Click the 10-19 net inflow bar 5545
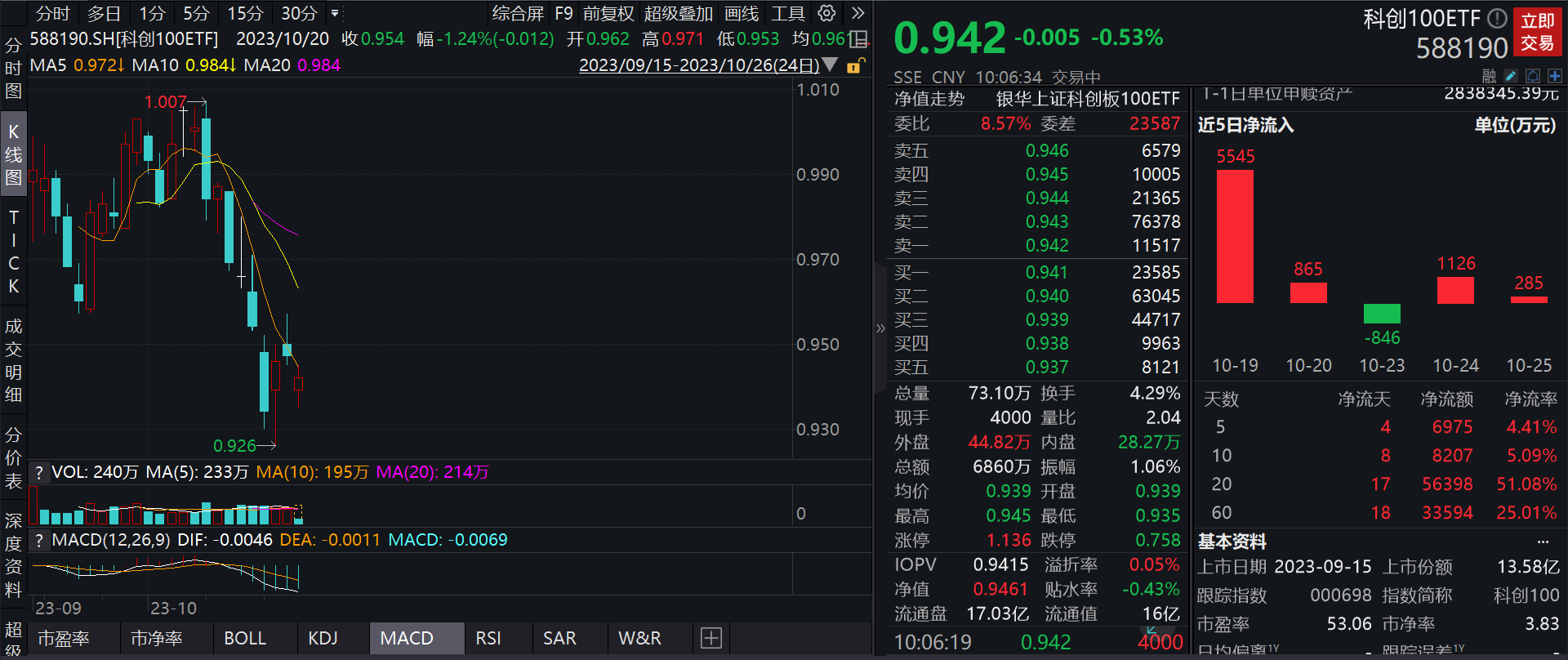This screenshot has width=1568, height=660. (x=1235, y=236)
